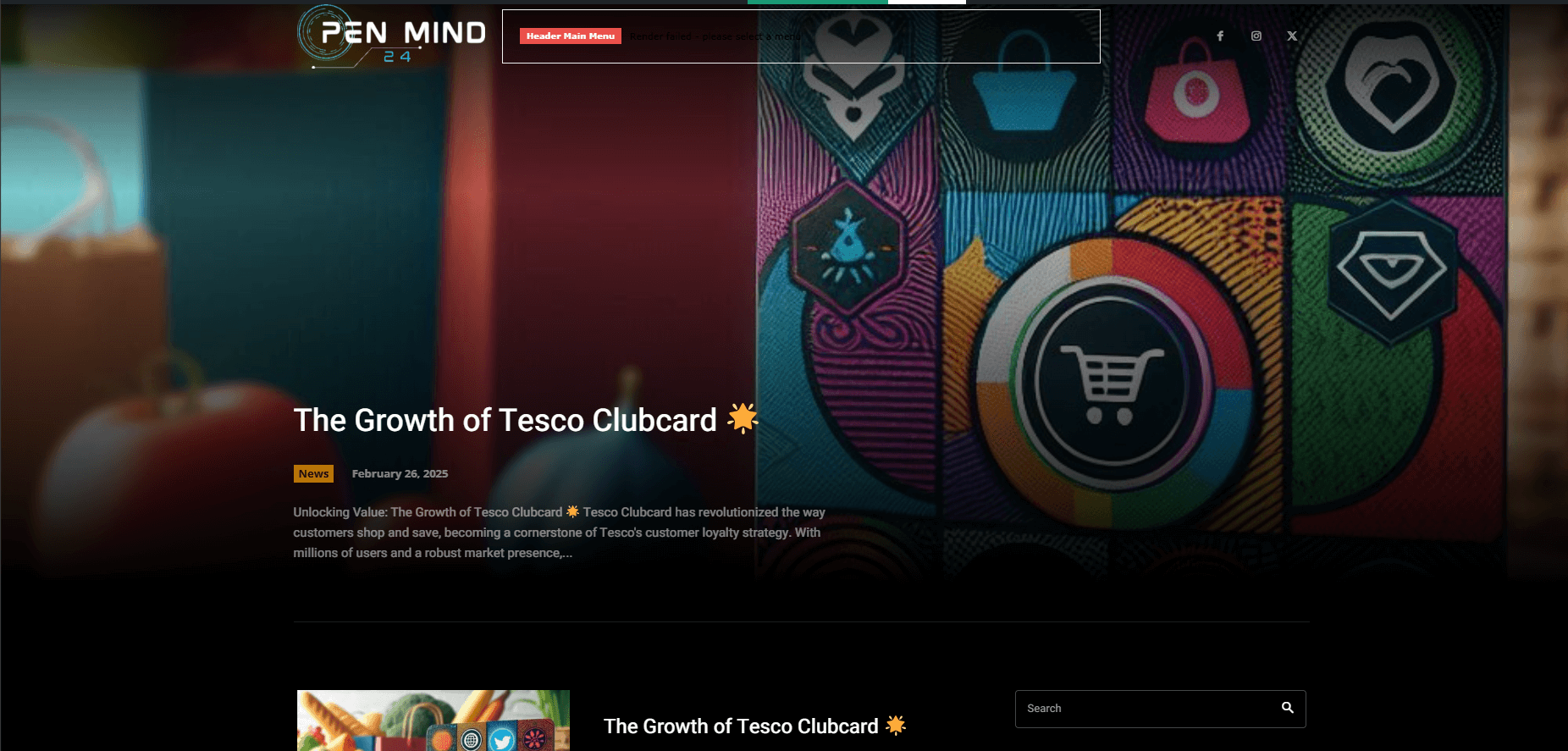The width and height of the screenshot is (1568, 751).
Task: Click the shopping cart emblem in hero image
Action: click(x=1111, y=385)
